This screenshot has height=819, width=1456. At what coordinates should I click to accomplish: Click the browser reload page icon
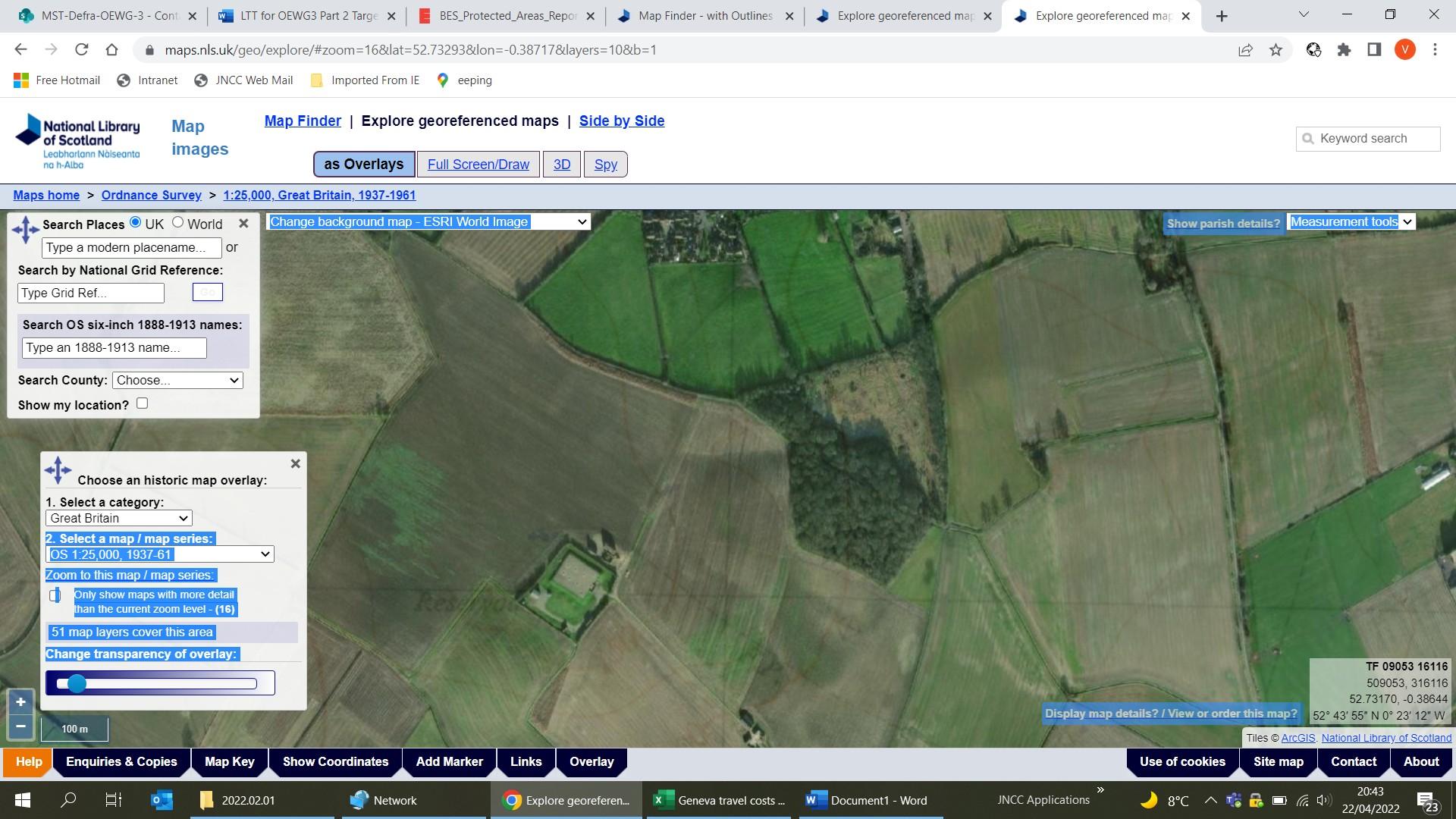81,49
